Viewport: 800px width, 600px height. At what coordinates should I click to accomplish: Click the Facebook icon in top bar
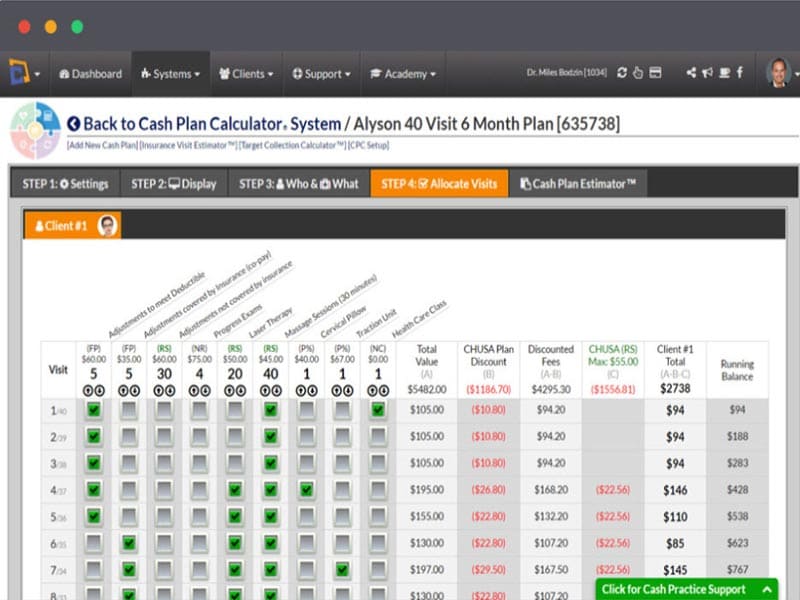(x=740, y=73)
